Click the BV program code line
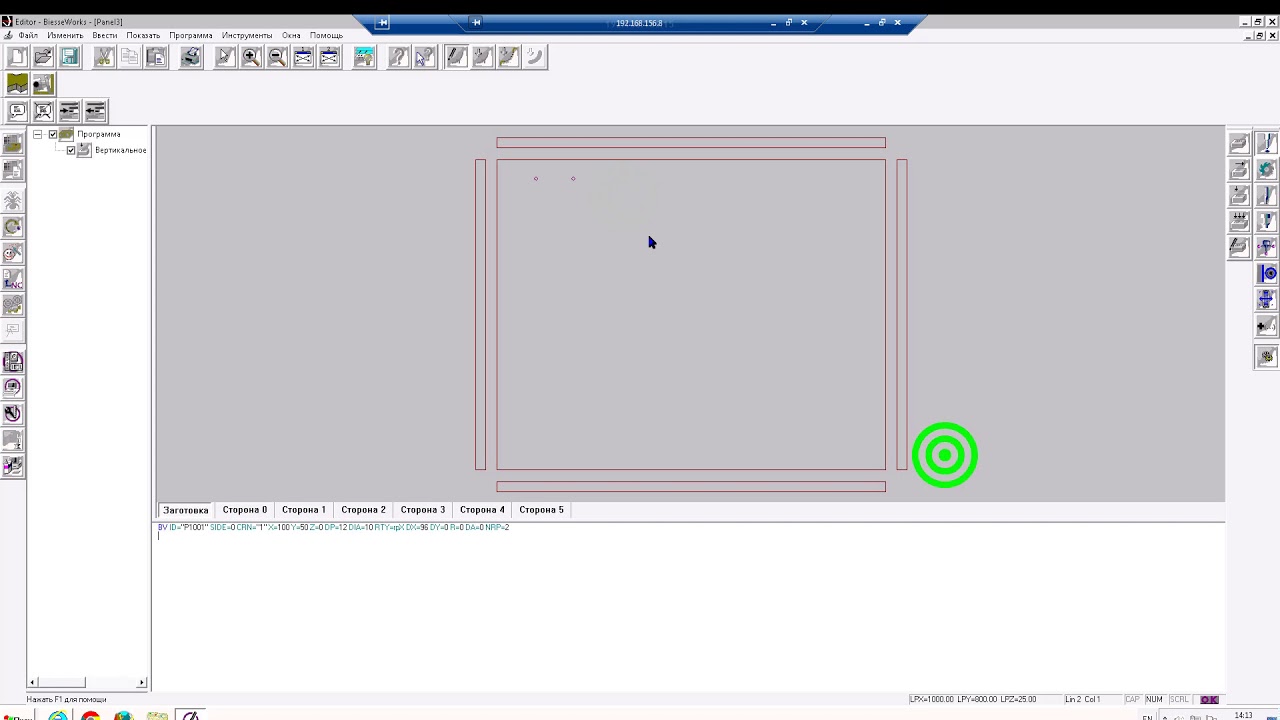Screen dimensions: 1280x720 coord(333,527)
